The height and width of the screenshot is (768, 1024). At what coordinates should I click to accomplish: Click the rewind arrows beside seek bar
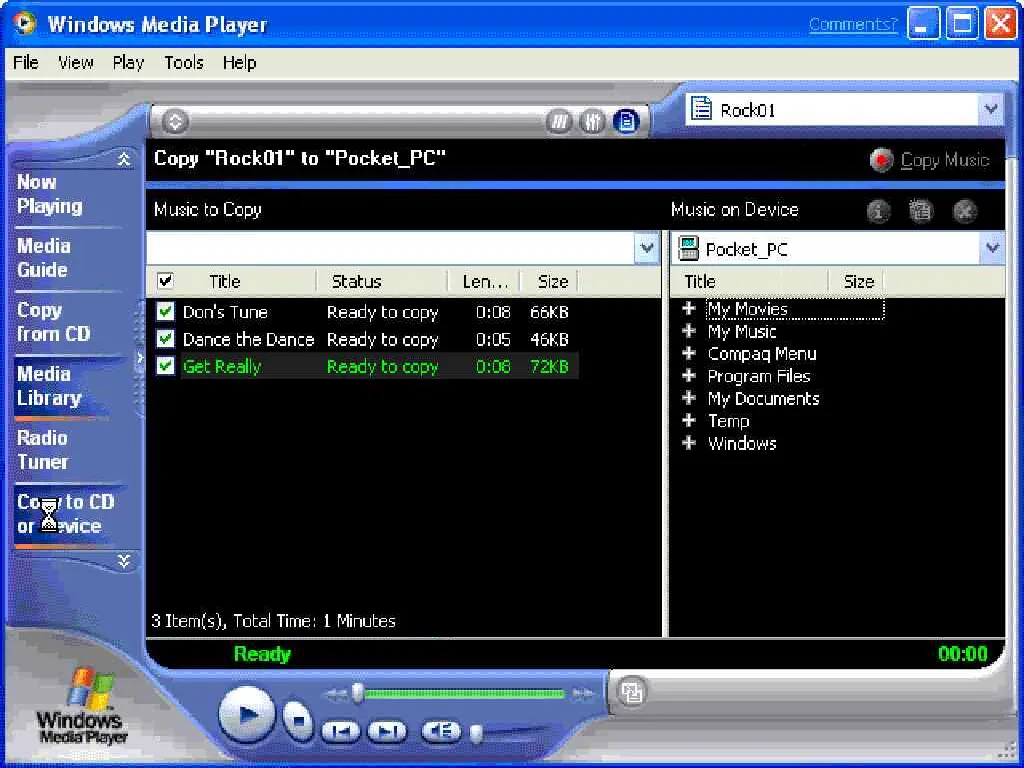[x=336, y=694]
